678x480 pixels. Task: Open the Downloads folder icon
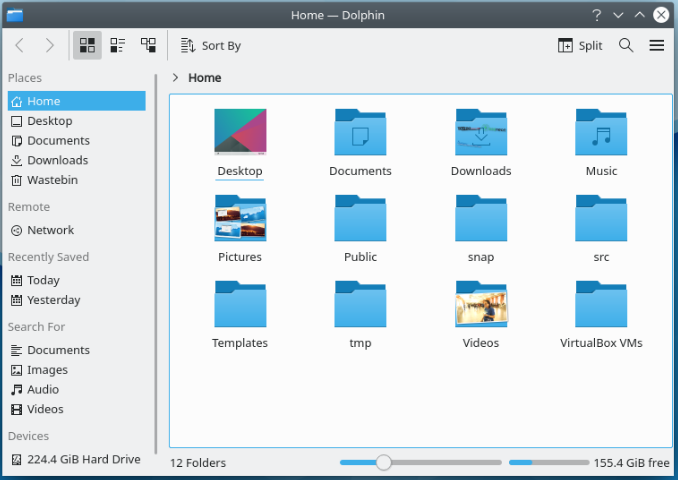(480, 133)
